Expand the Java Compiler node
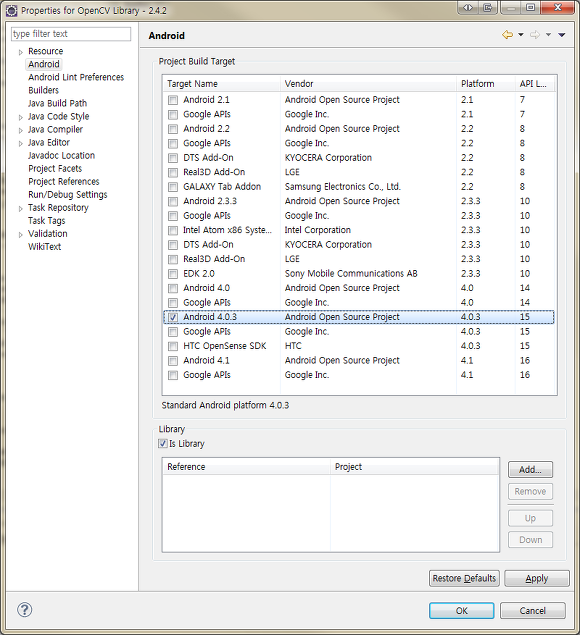The height and width of the screenshot is (635, 580). coord(21,130)
